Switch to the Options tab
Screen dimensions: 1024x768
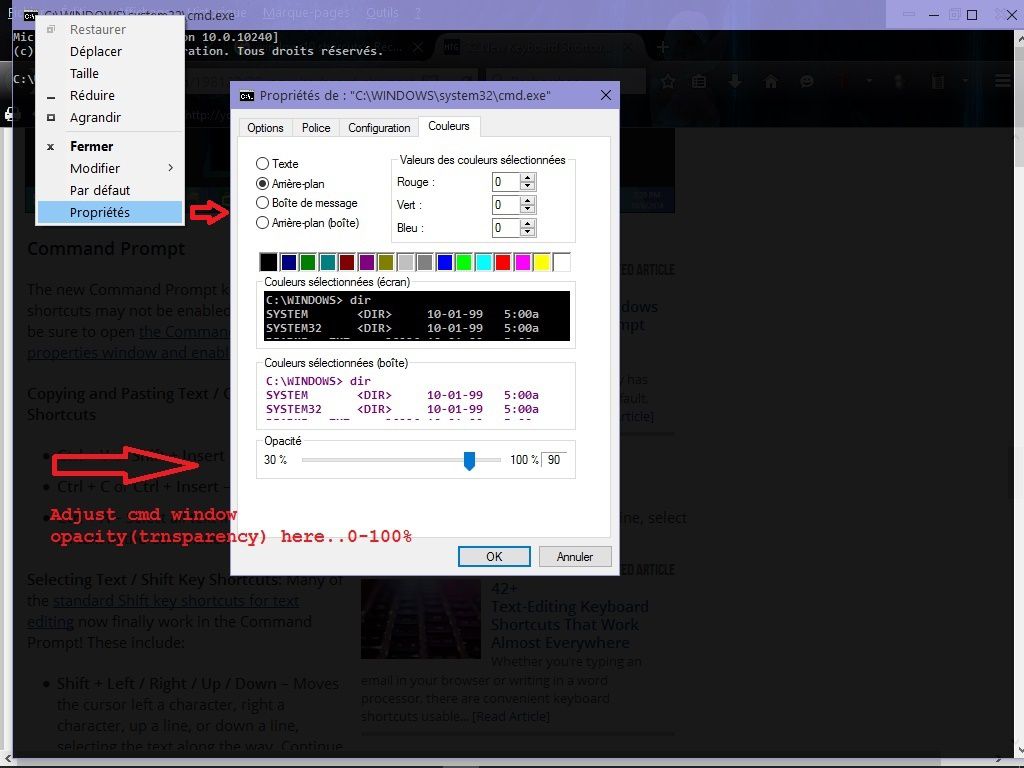click(x=265, y=128)
